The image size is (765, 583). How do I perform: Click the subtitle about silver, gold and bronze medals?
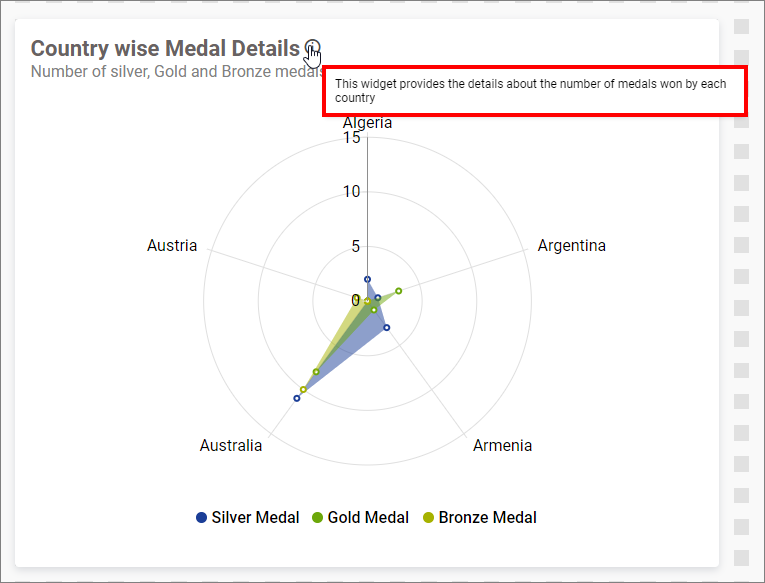[x=175, y=72]
